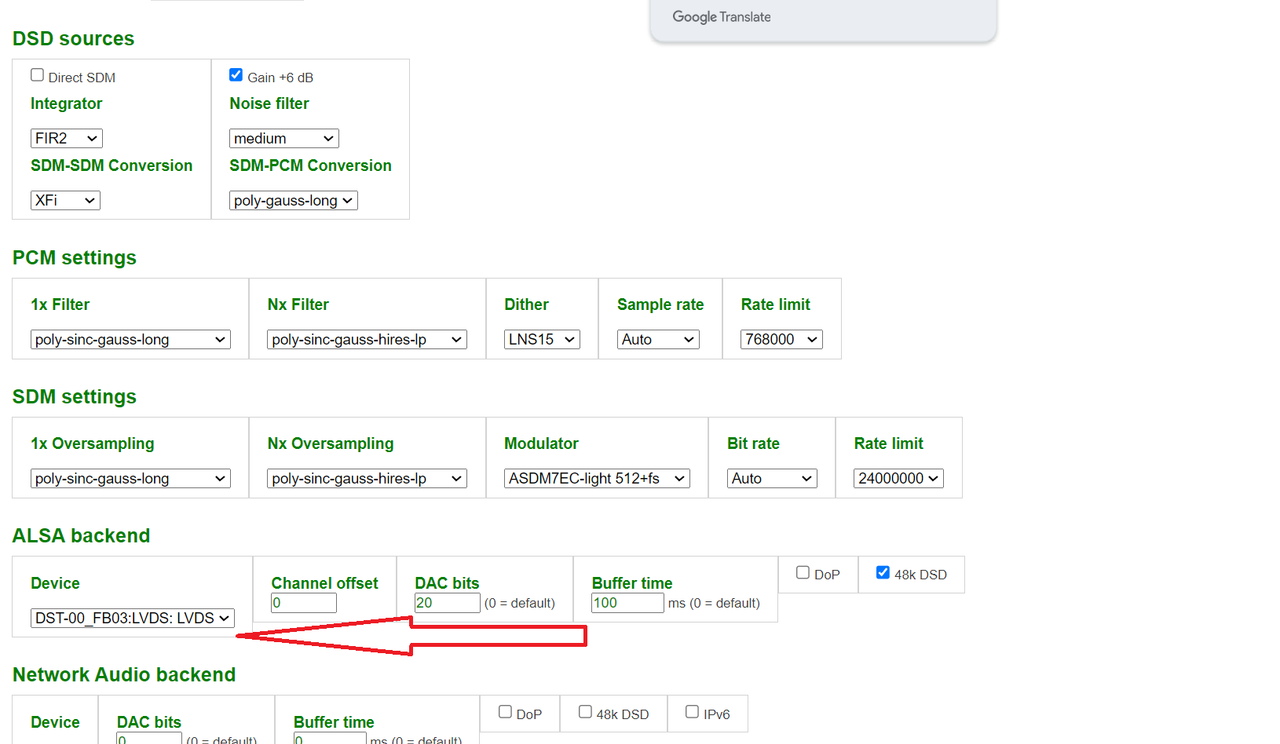1280x744 pixels.
Task: Change the Dither LNS15 dropdown
Action: tap(542, 340)
